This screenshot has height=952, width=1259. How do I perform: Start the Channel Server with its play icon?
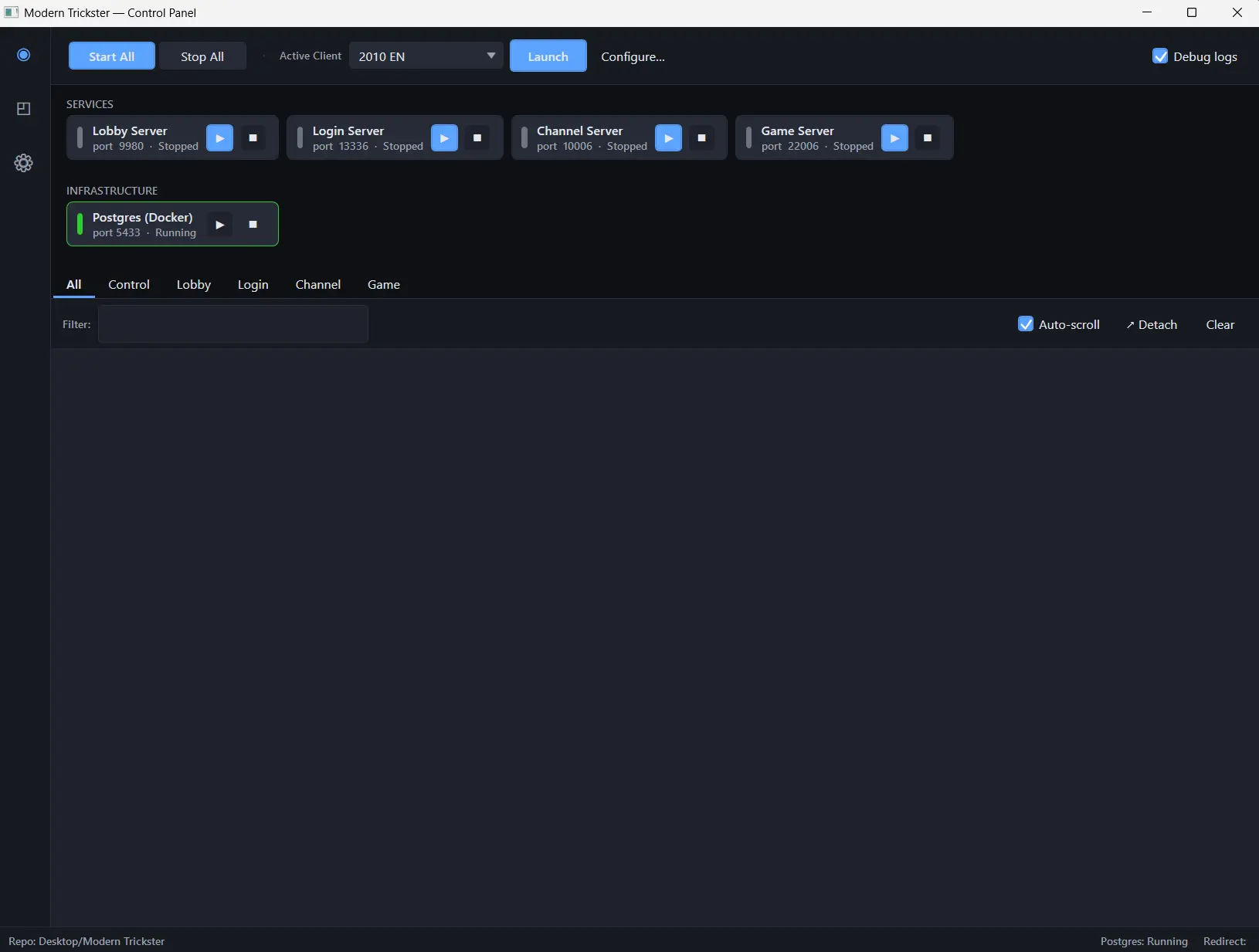coord(669,138)
